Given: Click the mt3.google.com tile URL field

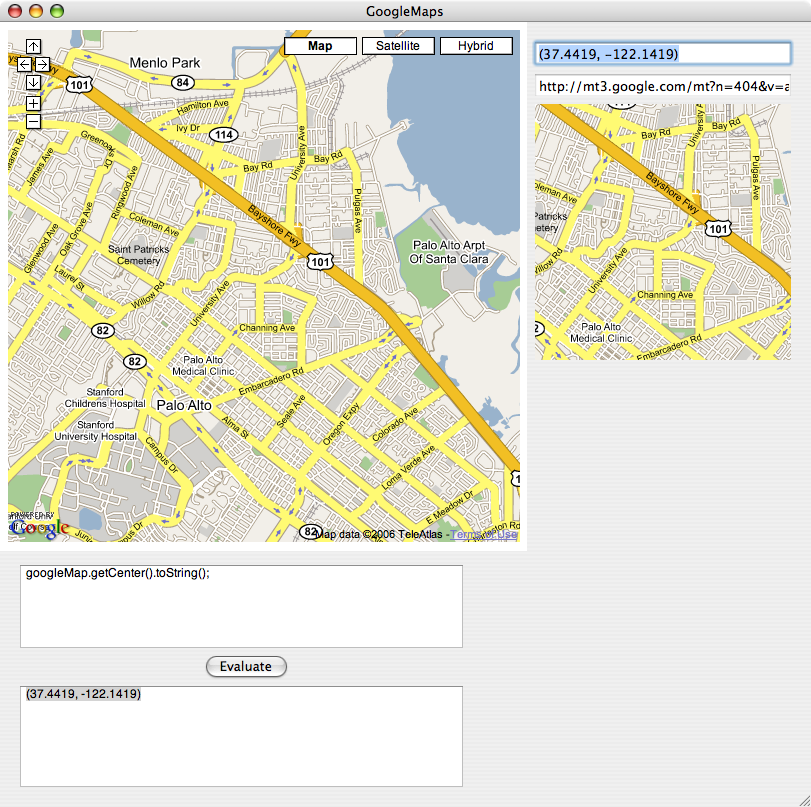Looking at the screenshot, I should (663, 86).
